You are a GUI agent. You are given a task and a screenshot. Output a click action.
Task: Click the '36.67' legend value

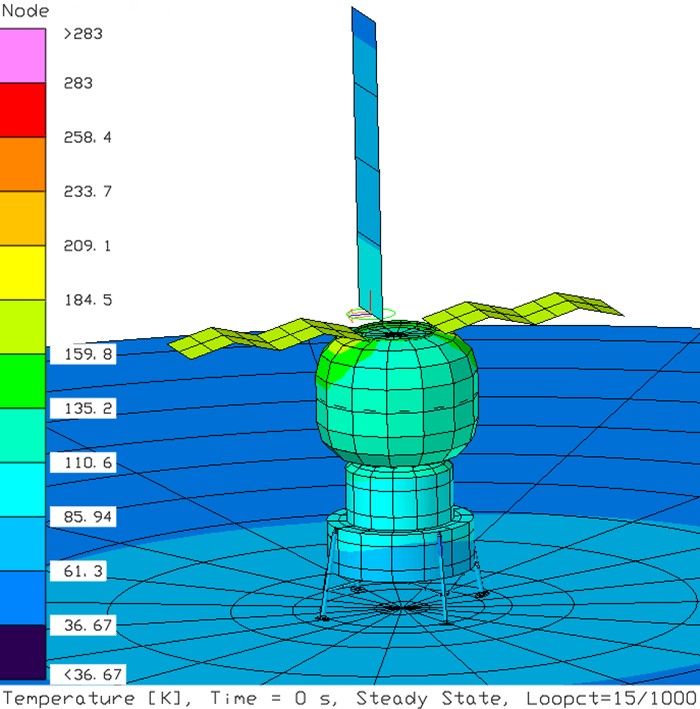click(x=88, y=625)
